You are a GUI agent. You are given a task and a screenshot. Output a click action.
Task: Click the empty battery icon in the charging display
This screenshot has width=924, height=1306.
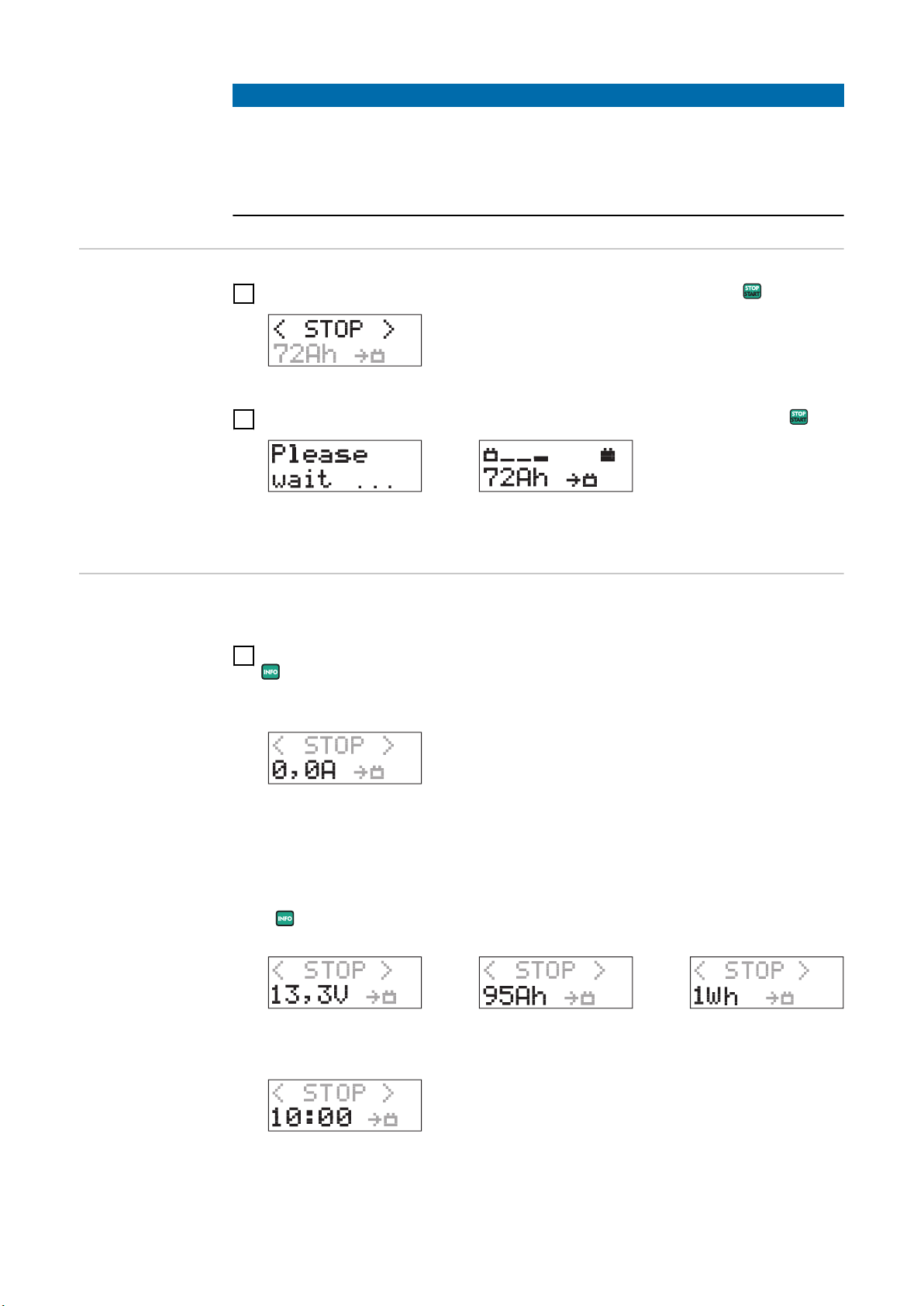pyautogui.click(x=490, y=455)
